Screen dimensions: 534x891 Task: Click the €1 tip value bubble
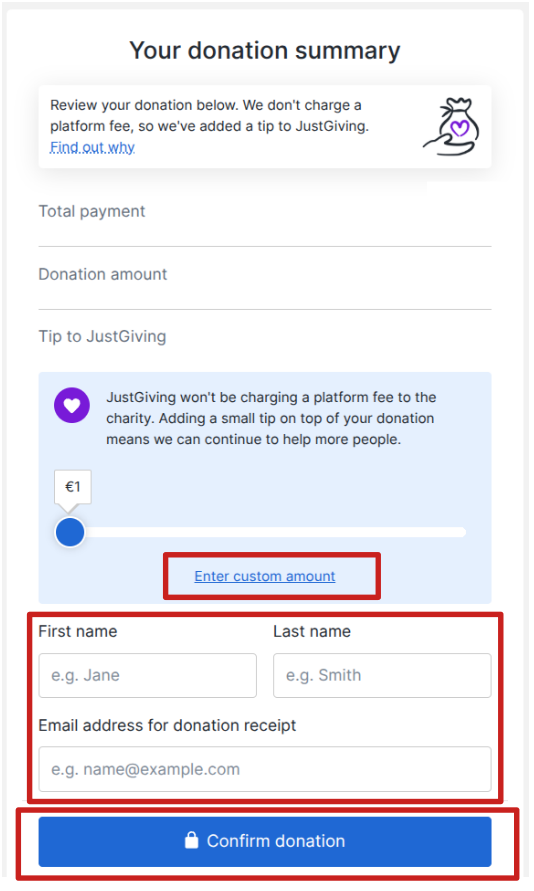[73, 486]
